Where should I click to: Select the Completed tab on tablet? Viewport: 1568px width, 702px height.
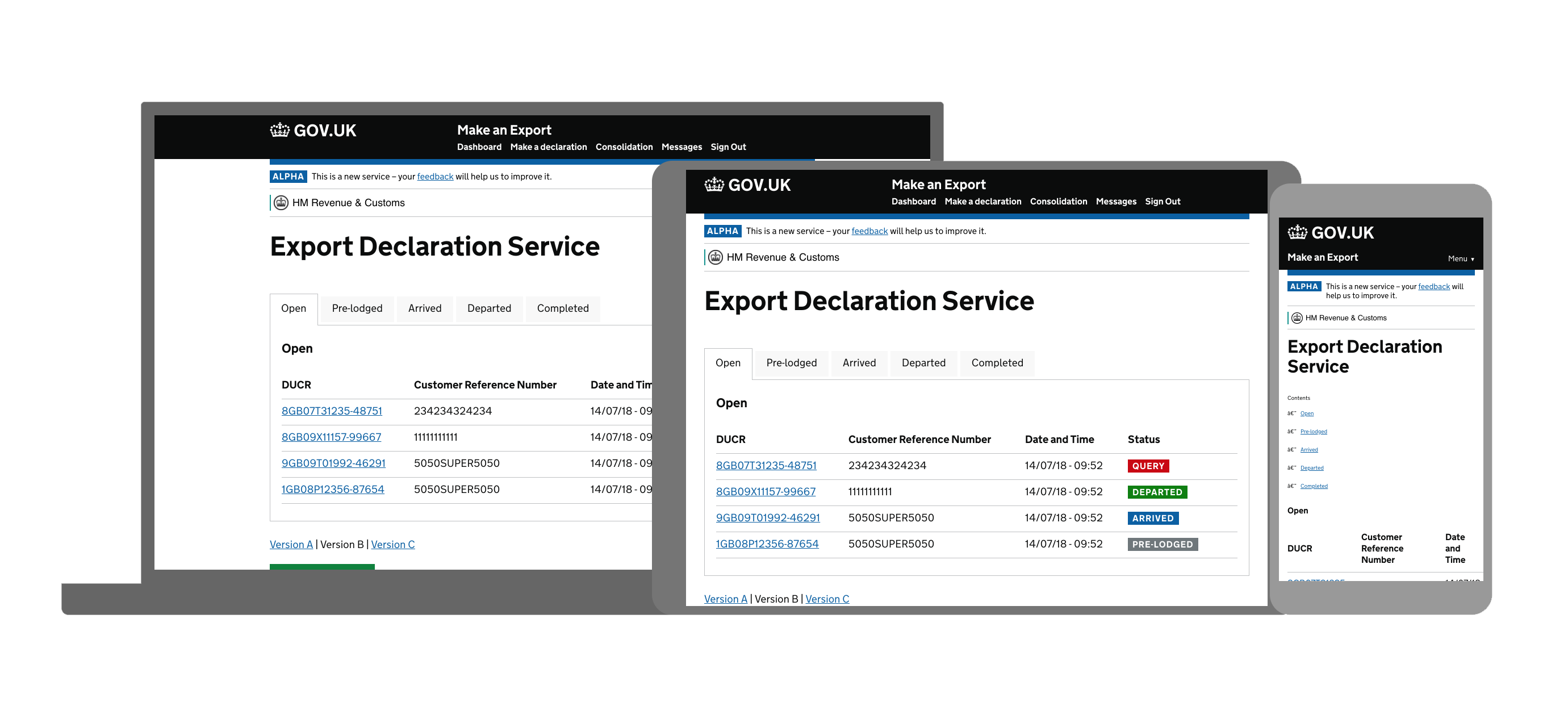997,363
